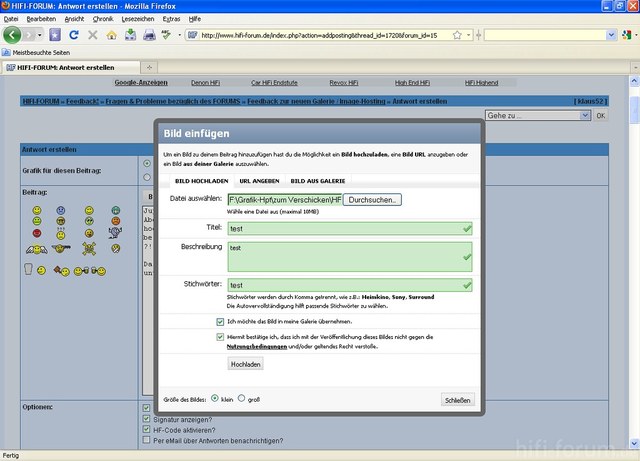The width and height of the screenshot is (640, 461).
Task: Click the 'Hochladen' upload button
Action: coord(245,364)
